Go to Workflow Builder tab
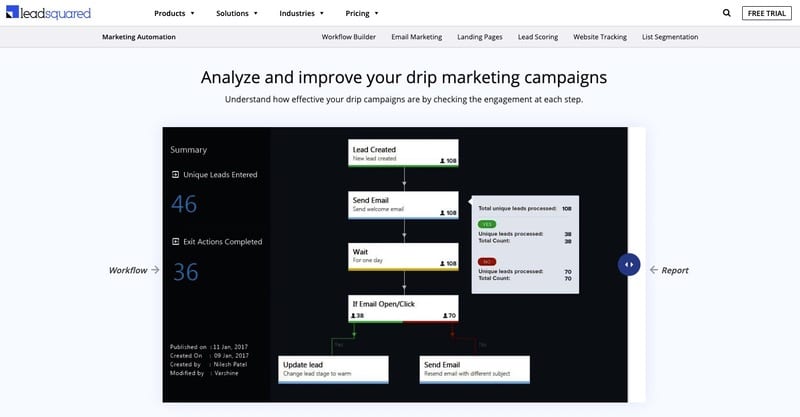800x417 pixels. click(348, 37)
